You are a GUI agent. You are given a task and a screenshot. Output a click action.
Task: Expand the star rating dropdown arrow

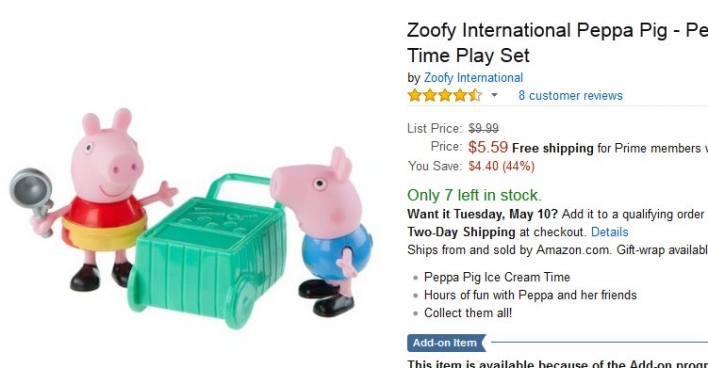pos(494,95)
